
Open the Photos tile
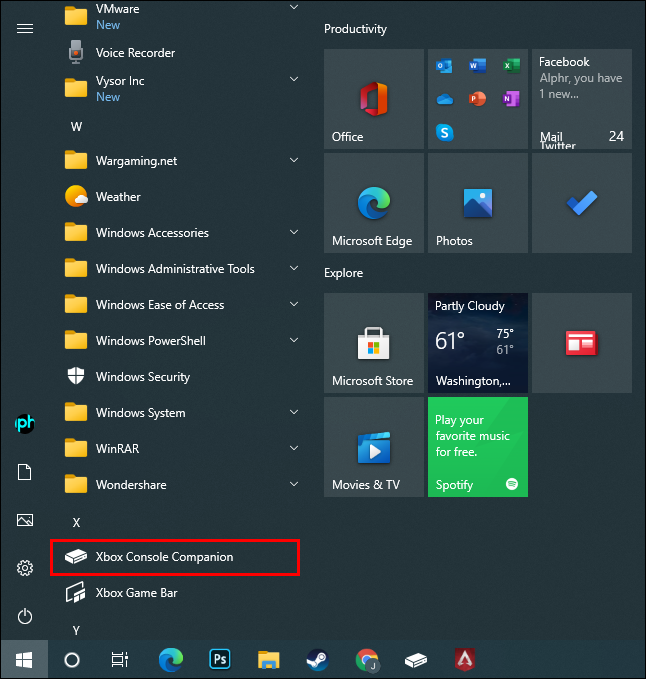[478, 203]
